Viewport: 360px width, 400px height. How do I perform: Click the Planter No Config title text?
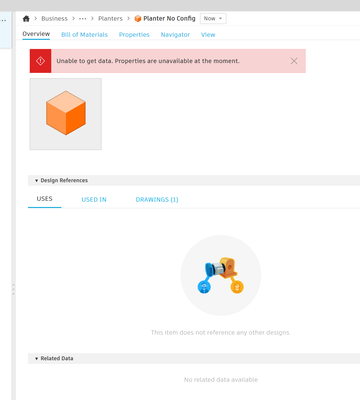coord(169,19)
